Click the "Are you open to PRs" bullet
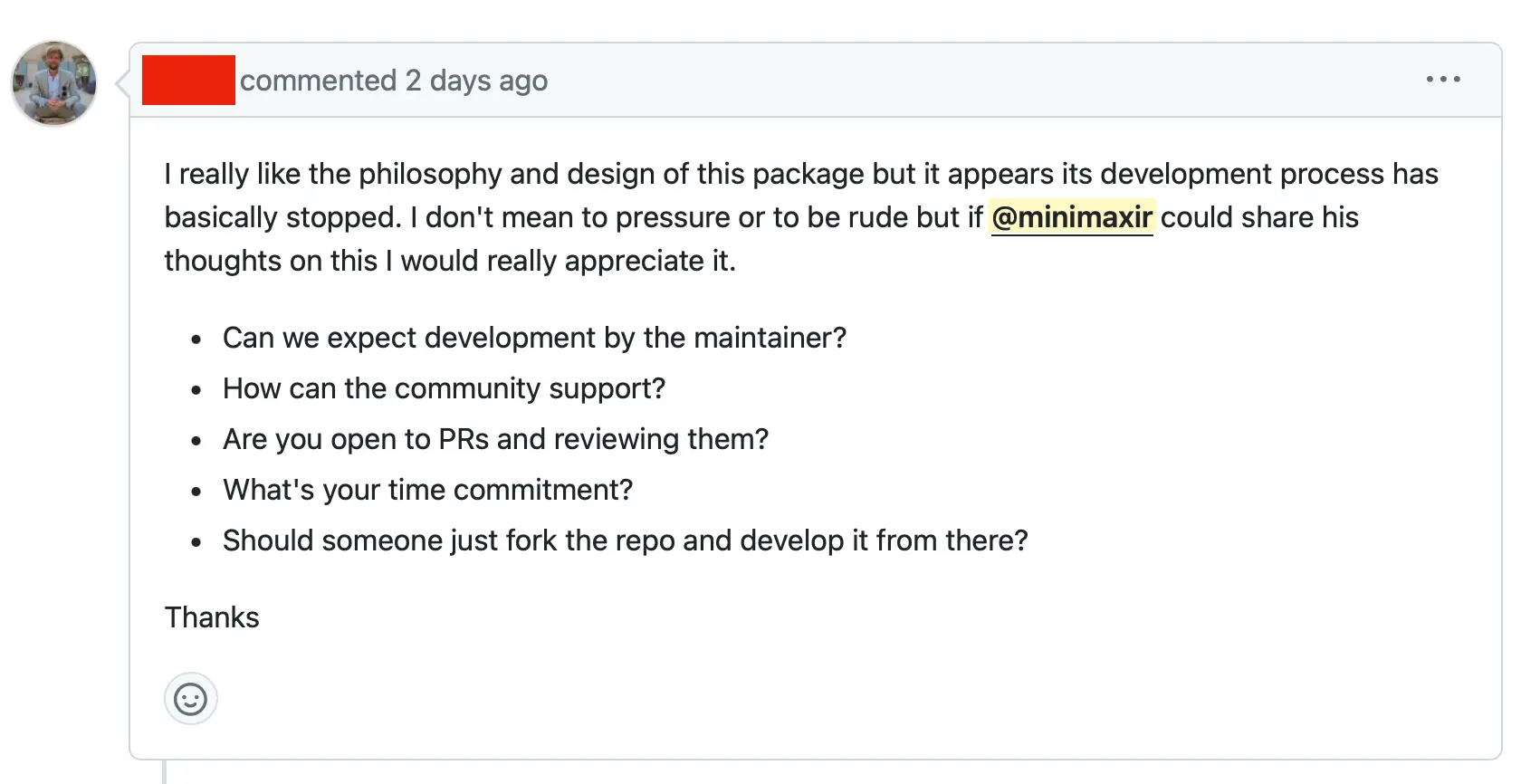Viewport: 1521px width, 784px height. pos(495,439)
